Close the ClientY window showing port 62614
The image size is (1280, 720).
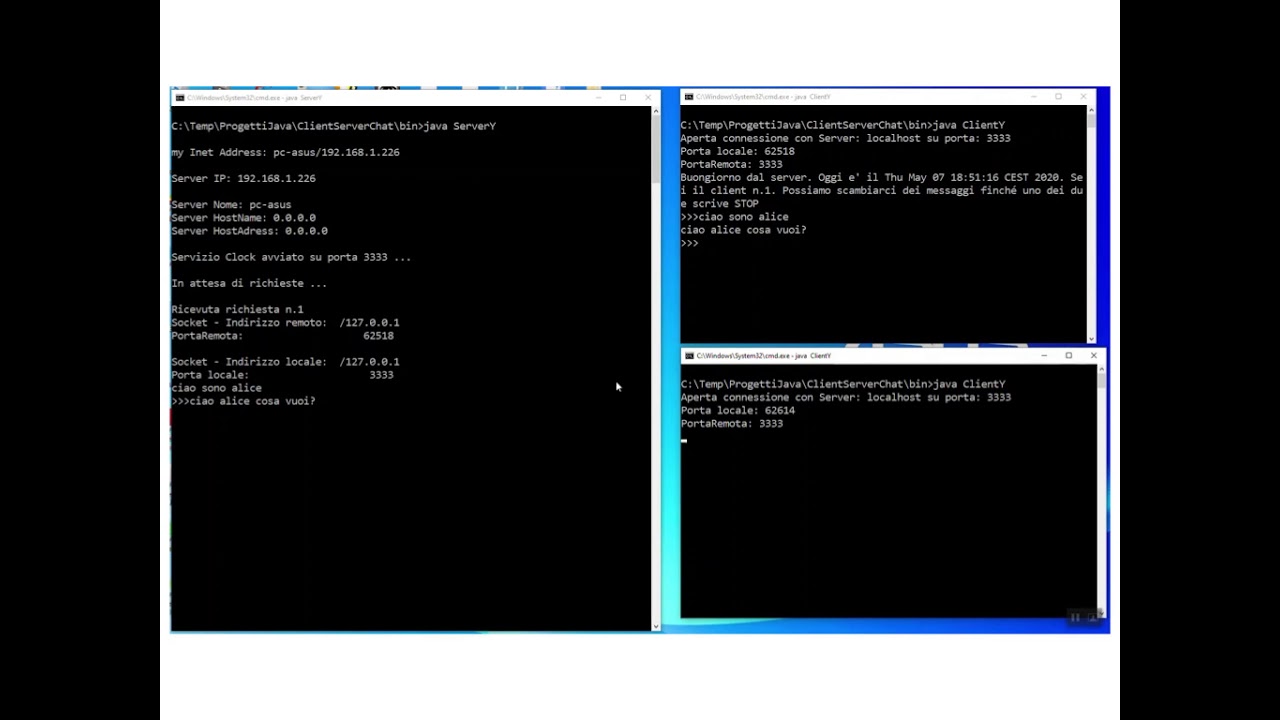[1093, 356]
